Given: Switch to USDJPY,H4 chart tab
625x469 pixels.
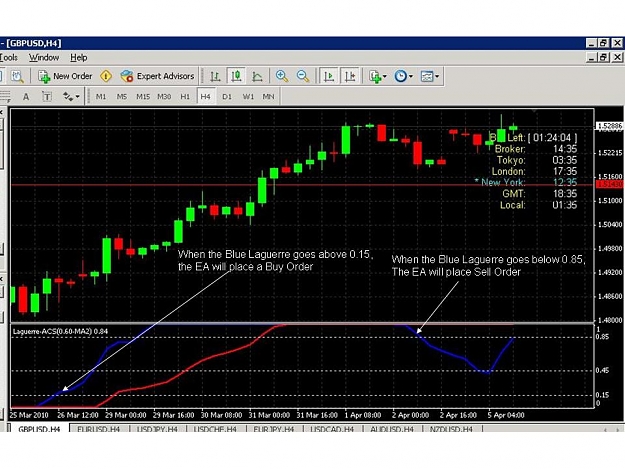Looking at the screenshot, I should (x=157, y=428).
